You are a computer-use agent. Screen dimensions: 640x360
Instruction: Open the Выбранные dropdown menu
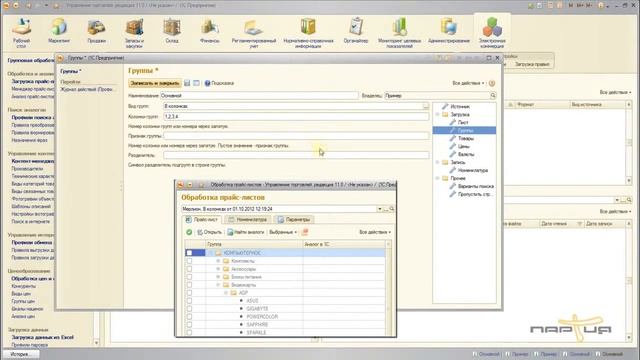(x=282, y=232)
